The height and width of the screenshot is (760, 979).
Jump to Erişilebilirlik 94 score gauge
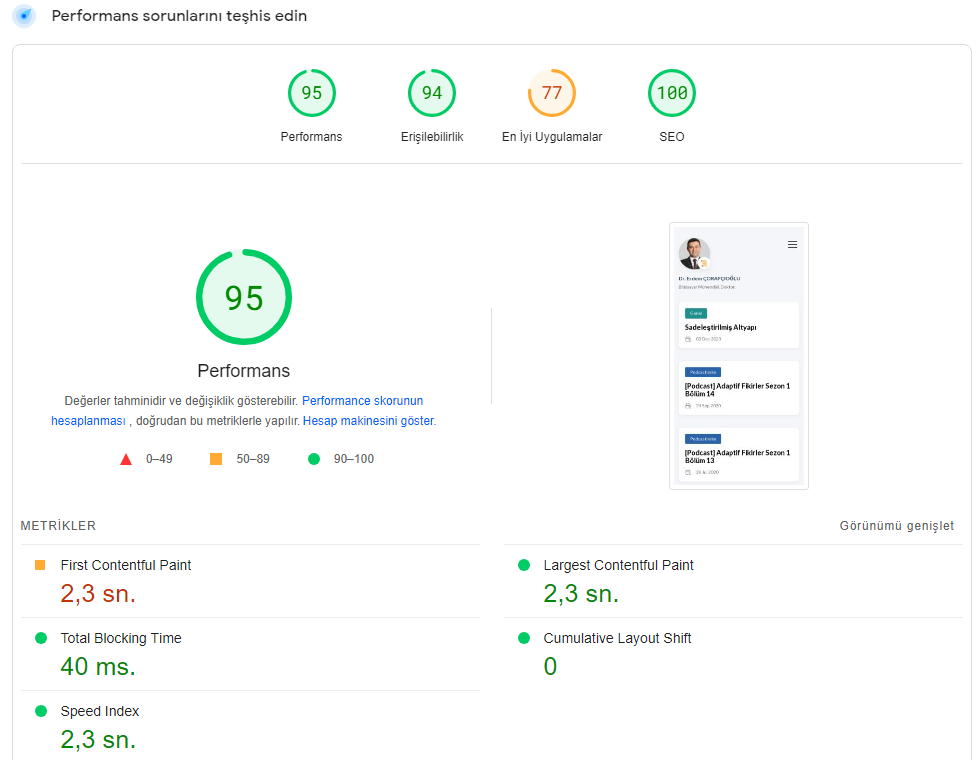(431, 93)
